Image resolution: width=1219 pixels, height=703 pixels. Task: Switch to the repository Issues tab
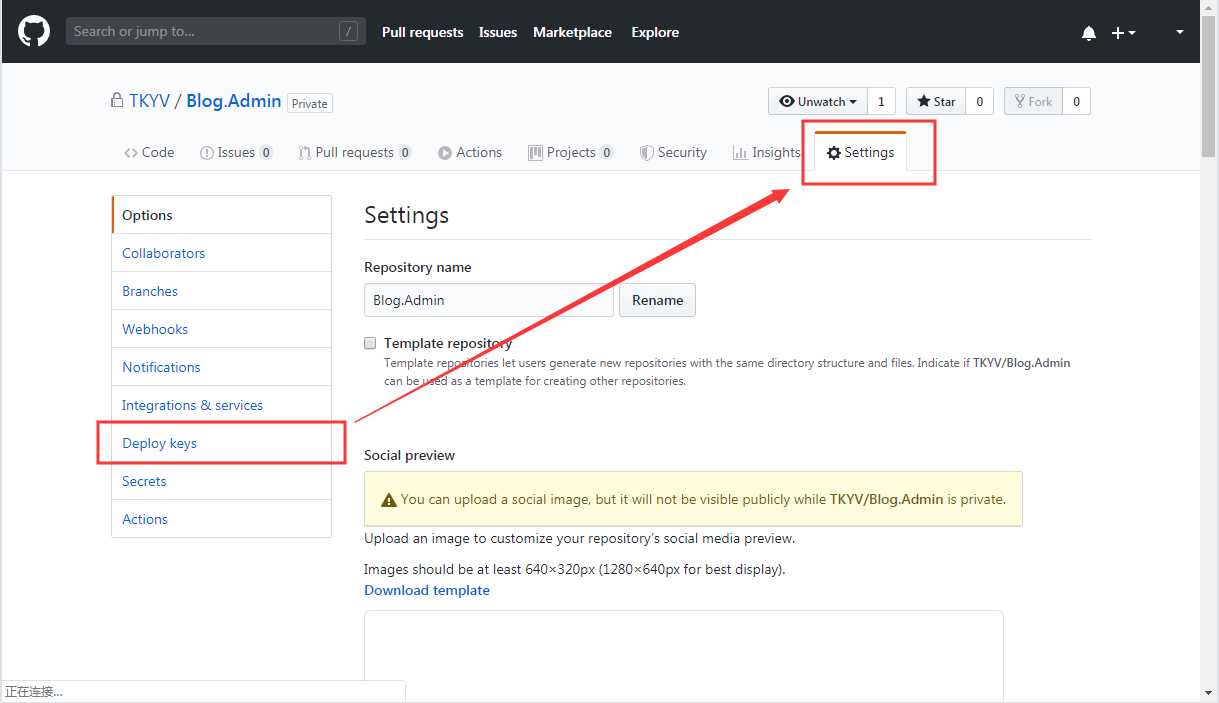[236, 152]
